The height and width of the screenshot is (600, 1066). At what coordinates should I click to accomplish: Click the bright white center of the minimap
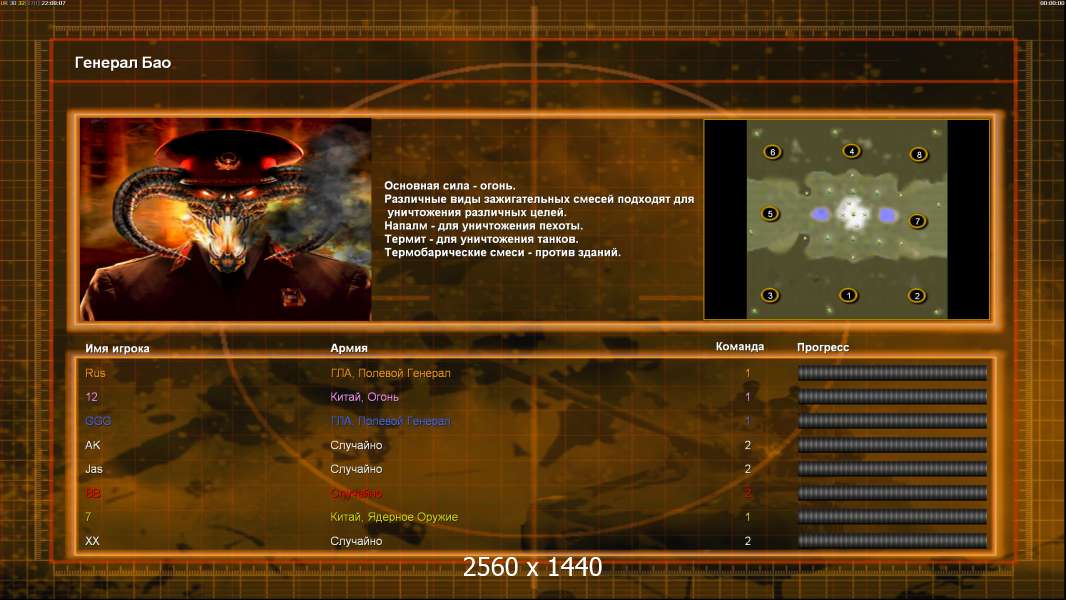click(853, 212)
